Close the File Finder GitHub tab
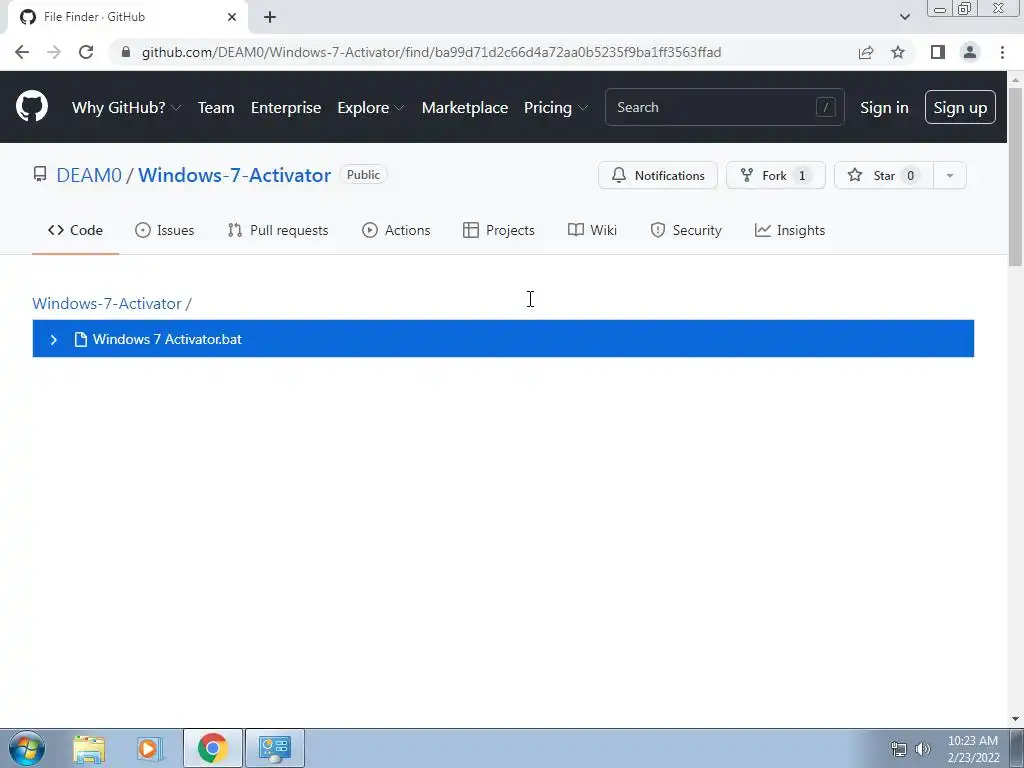Screen dimensions: 1024x768 pyautogui.click(x=232, y=17)
